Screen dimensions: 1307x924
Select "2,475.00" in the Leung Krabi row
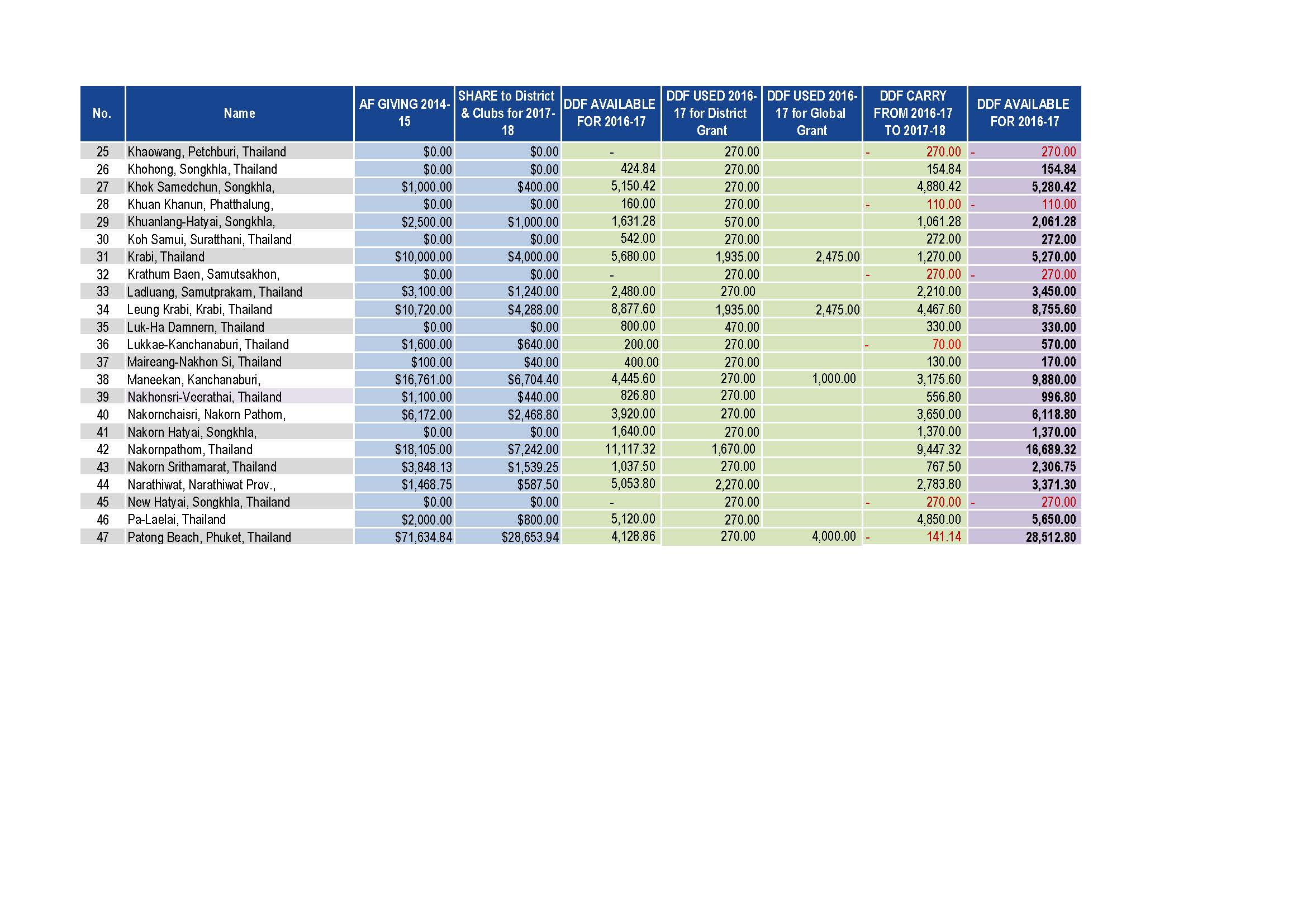click(x=838, y=309)
